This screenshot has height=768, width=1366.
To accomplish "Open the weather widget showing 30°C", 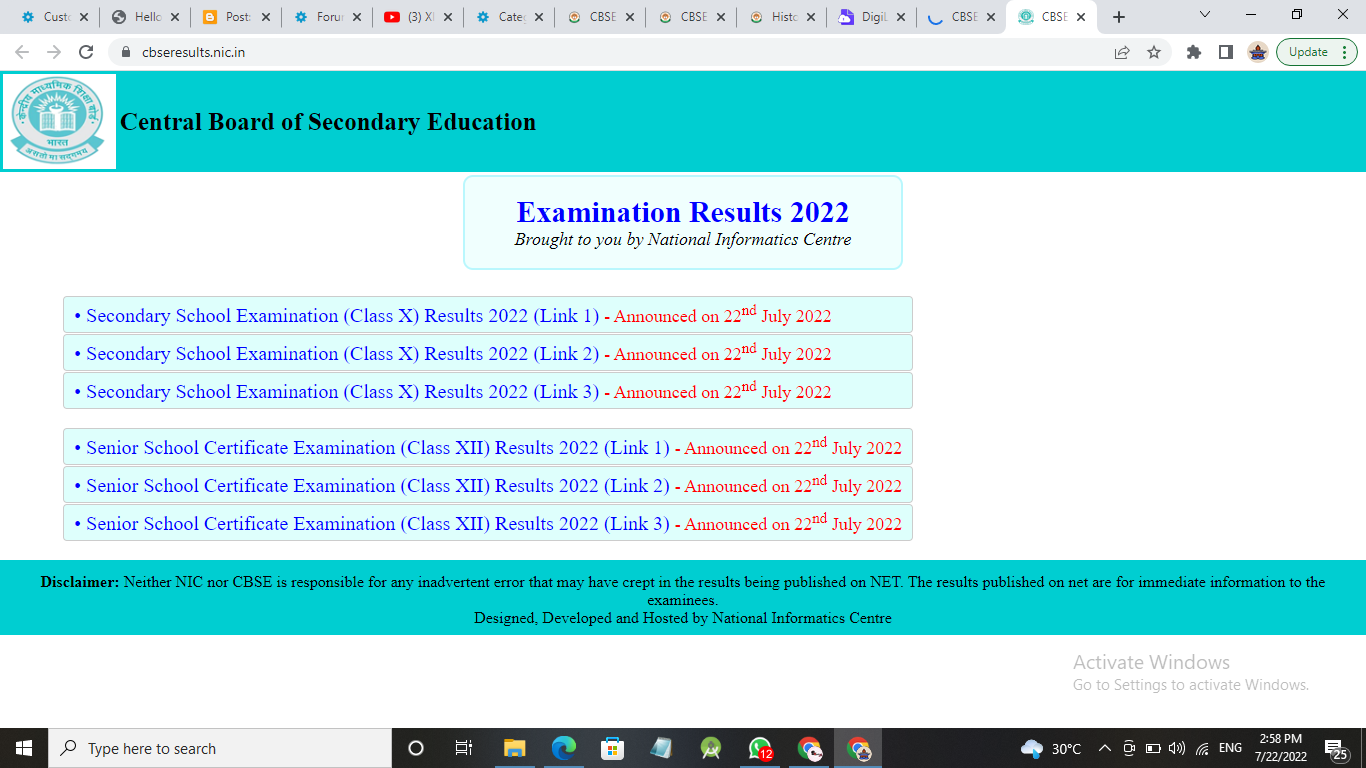I will click(x=1051, y=748).
